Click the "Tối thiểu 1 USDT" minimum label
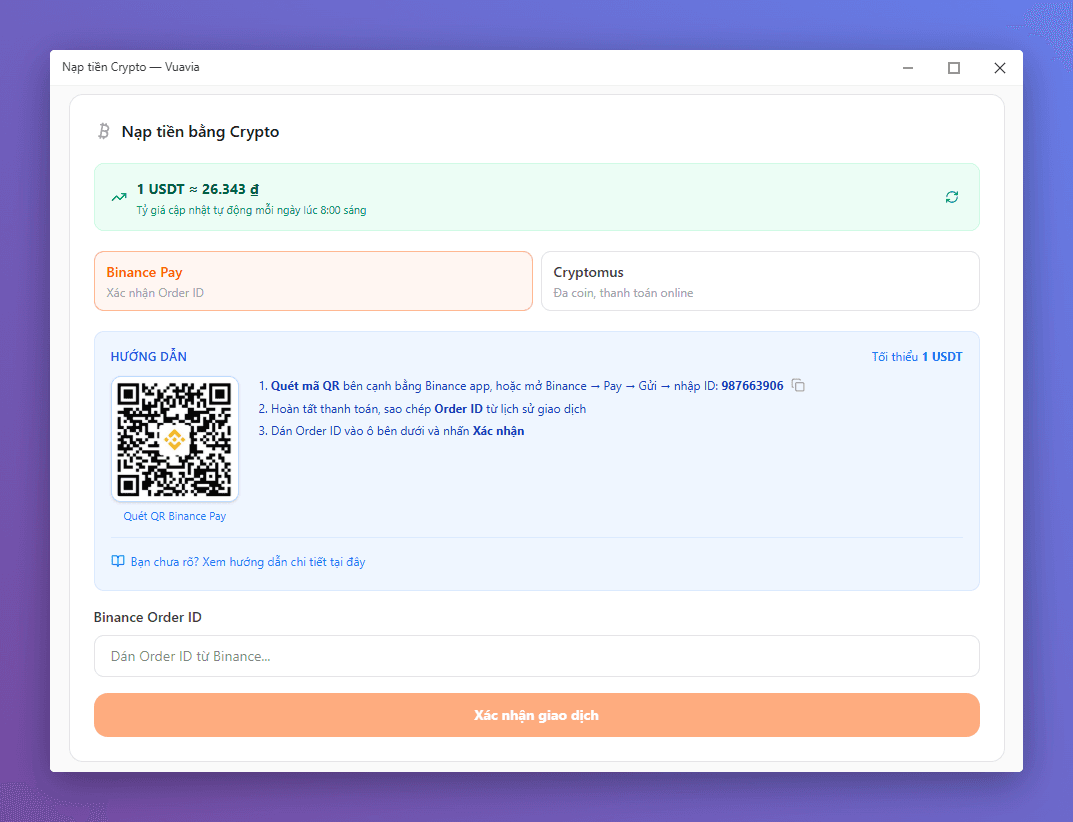This screenshot has height=822, width=1073. [x=916, y=357]
